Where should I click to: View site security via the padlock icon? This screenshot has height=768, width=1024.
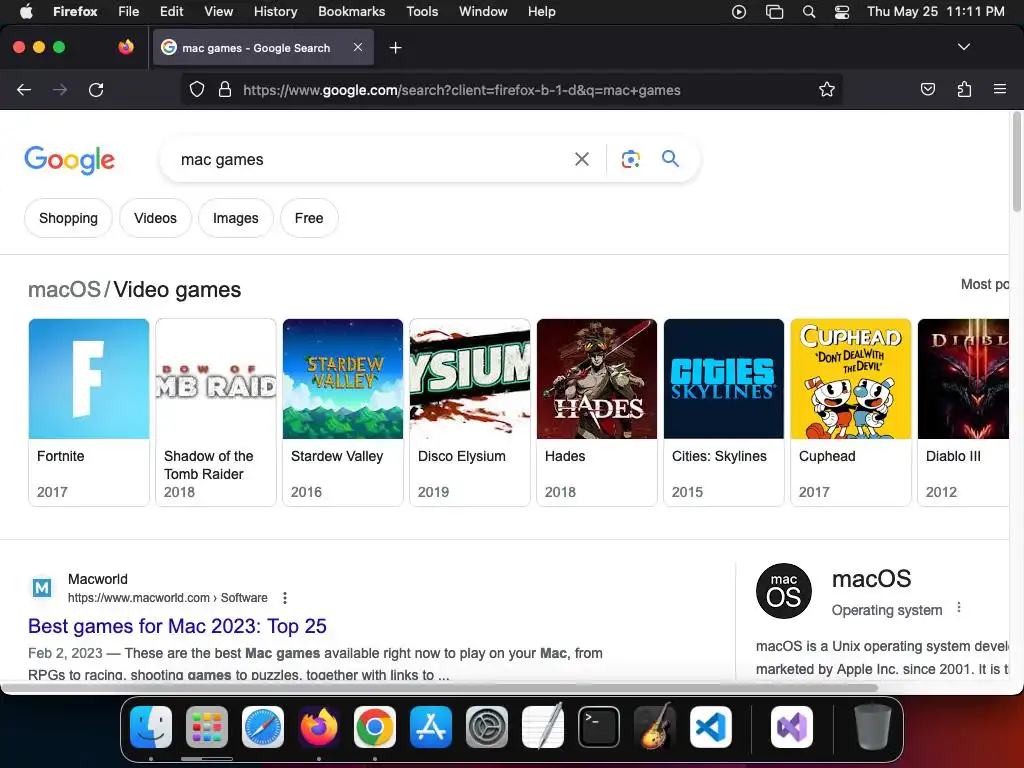(x=225, y=89)
